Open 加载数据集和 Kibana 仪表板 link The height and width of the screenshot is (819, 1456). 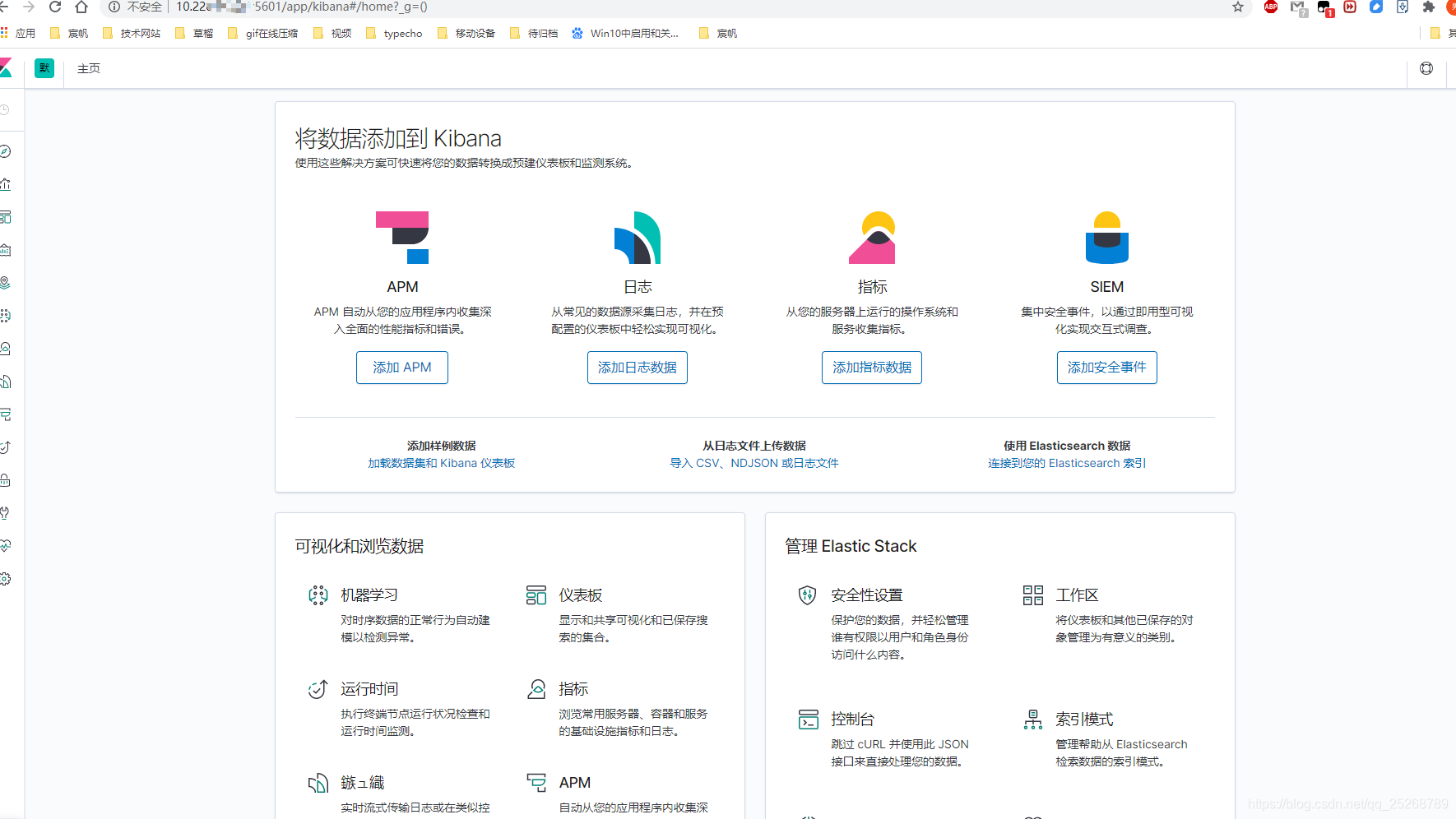point(442,463)
